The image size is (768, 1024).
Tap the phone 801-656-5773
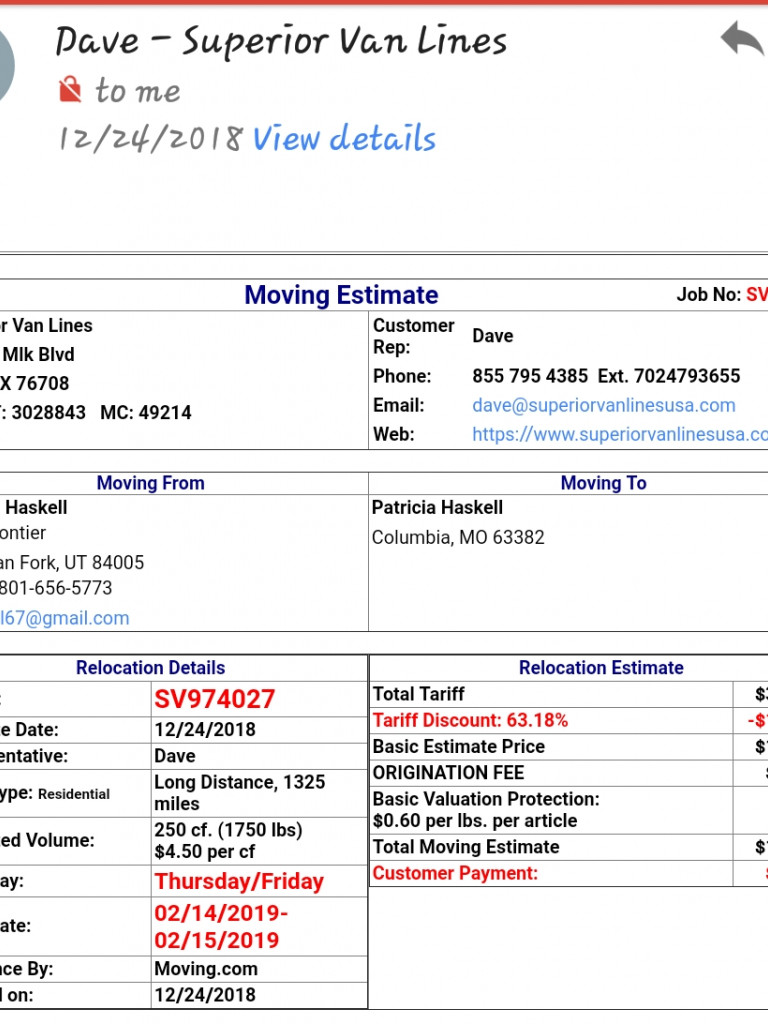pos(56,588)
